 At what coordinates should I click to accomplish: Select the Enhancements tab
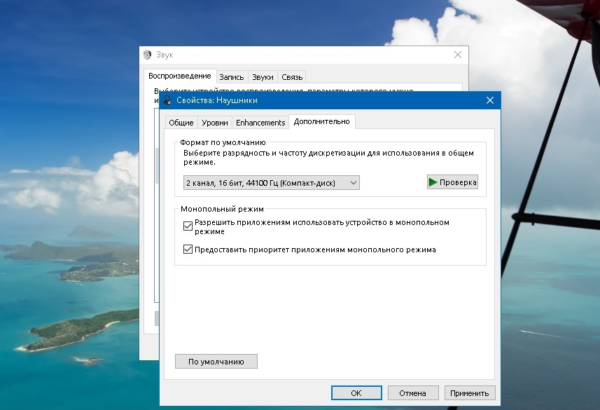coord(260,122)
